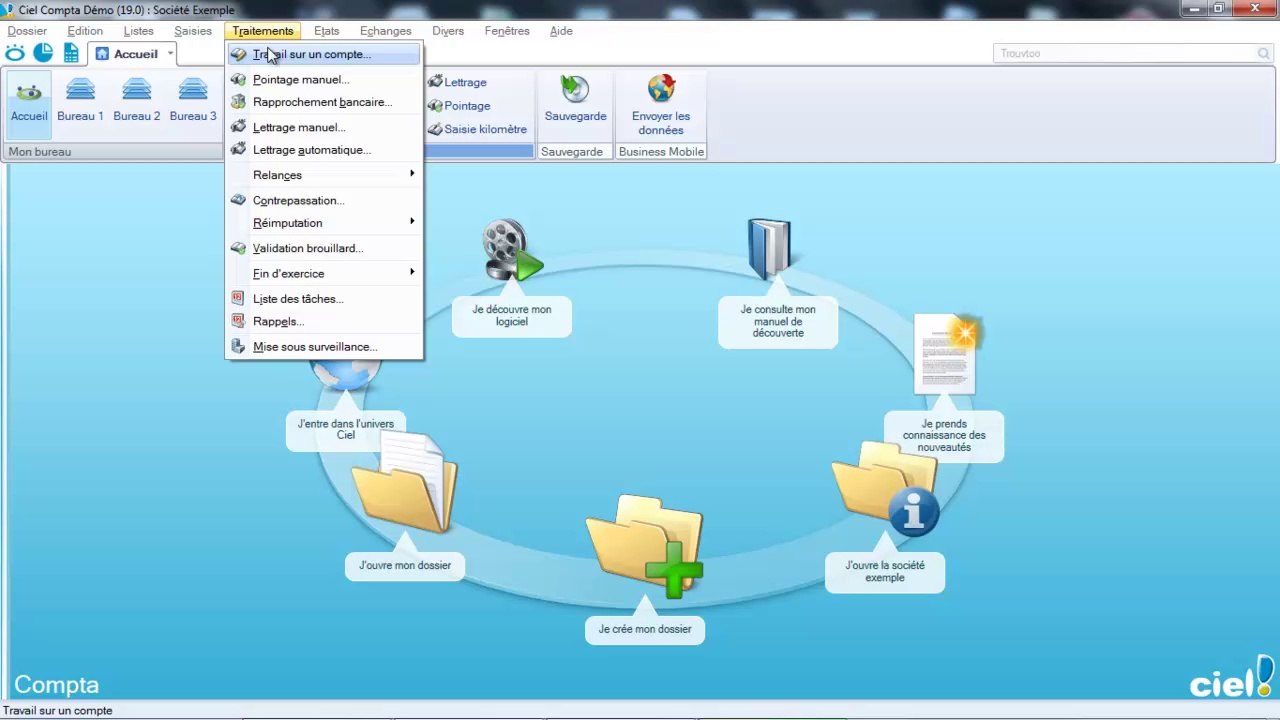This screenshot has width=1280, height=720.
Task: Click the document icon for new features
Action: [x=946, y=354]
